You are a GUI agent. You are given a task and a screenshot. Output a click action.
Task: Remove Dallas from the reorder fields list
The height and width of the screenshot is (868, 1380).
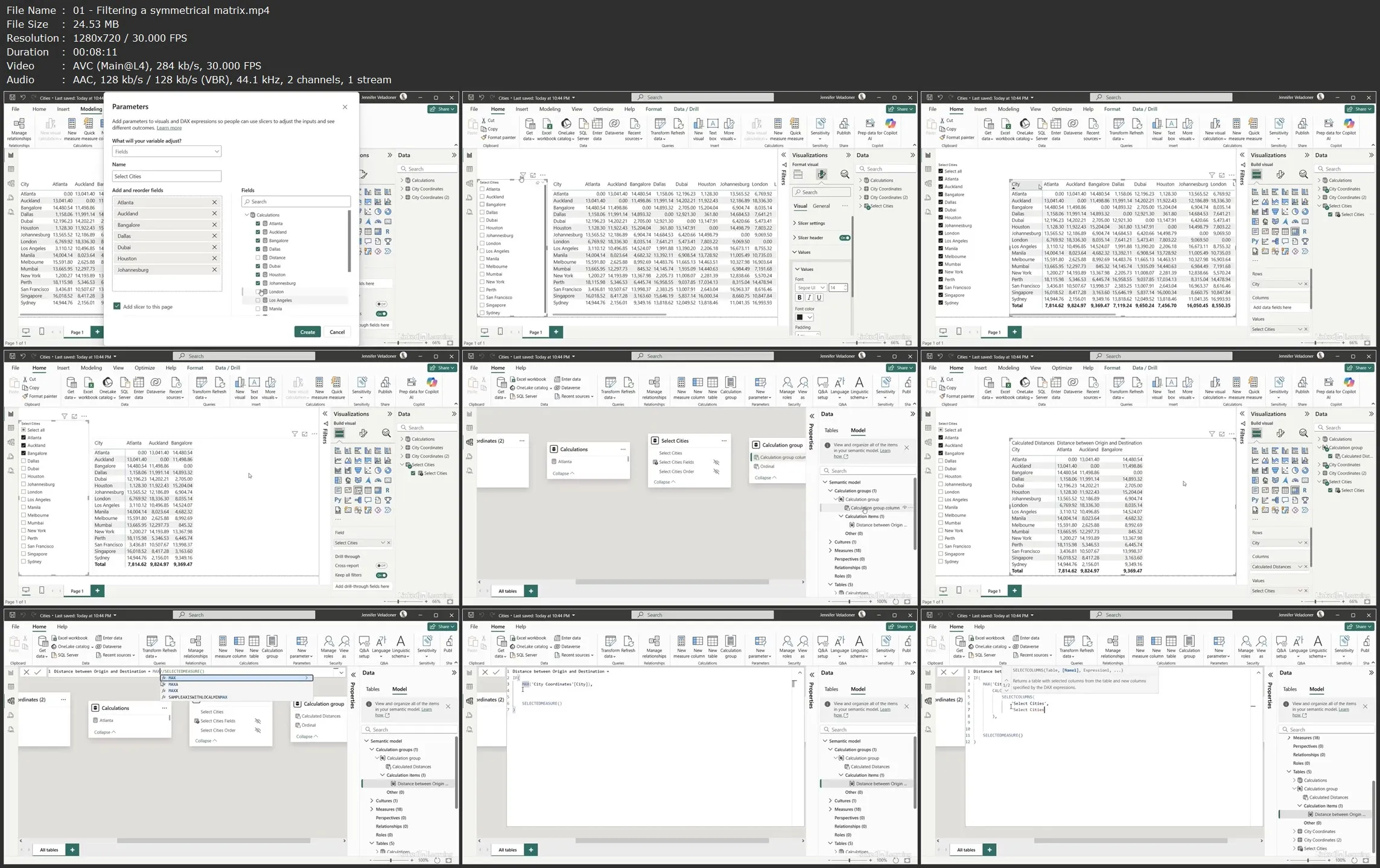point(214,236)
